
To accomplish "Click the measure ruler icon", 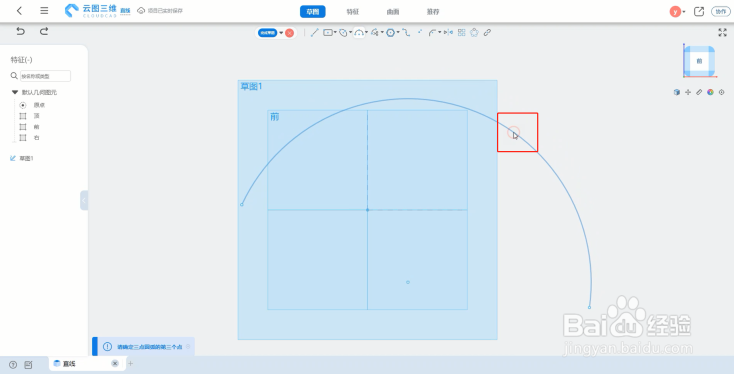I will click(x=699, y=92).
